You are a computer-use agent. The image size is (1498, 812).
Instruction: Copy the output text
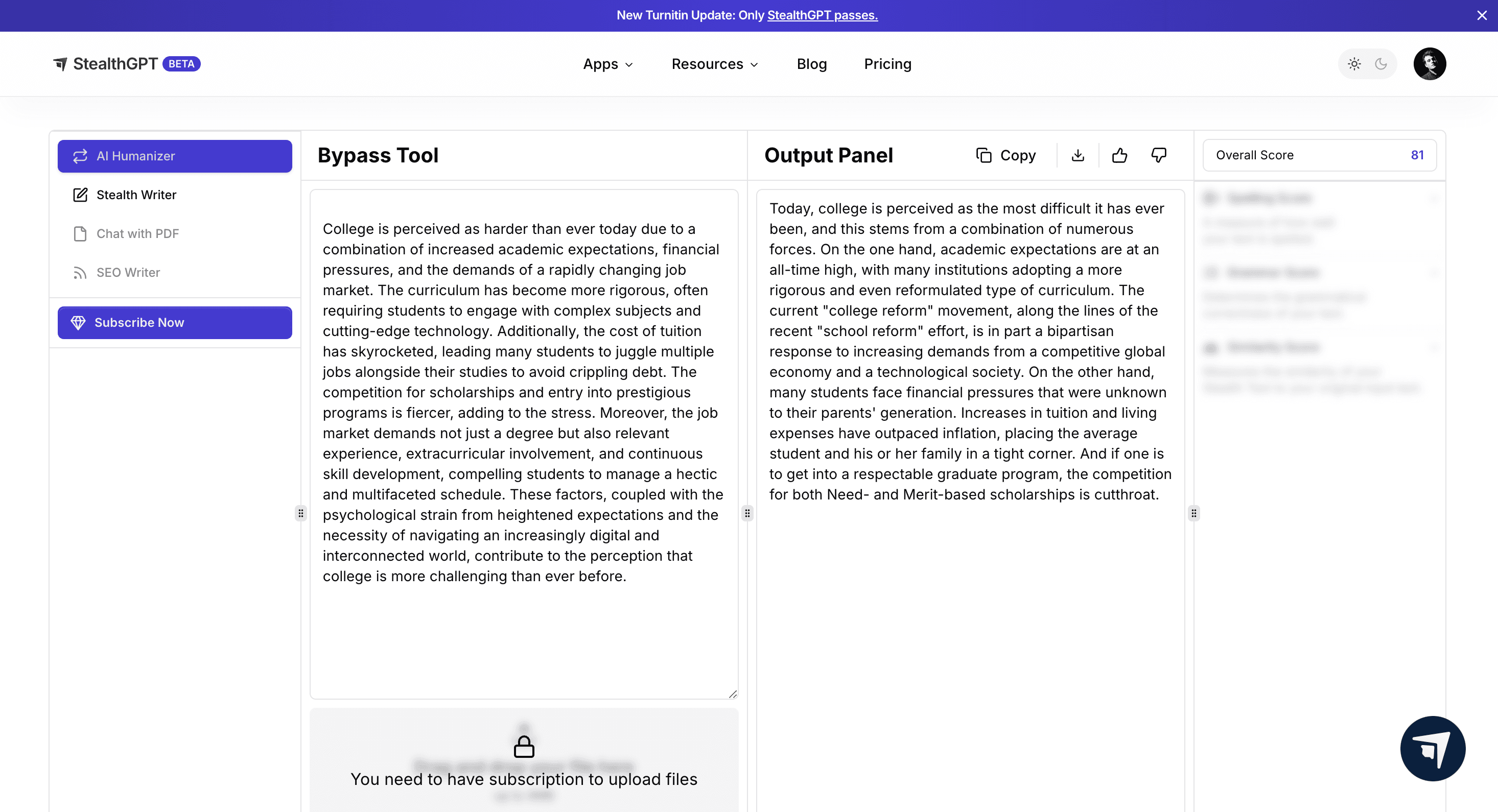[1006, 155]
